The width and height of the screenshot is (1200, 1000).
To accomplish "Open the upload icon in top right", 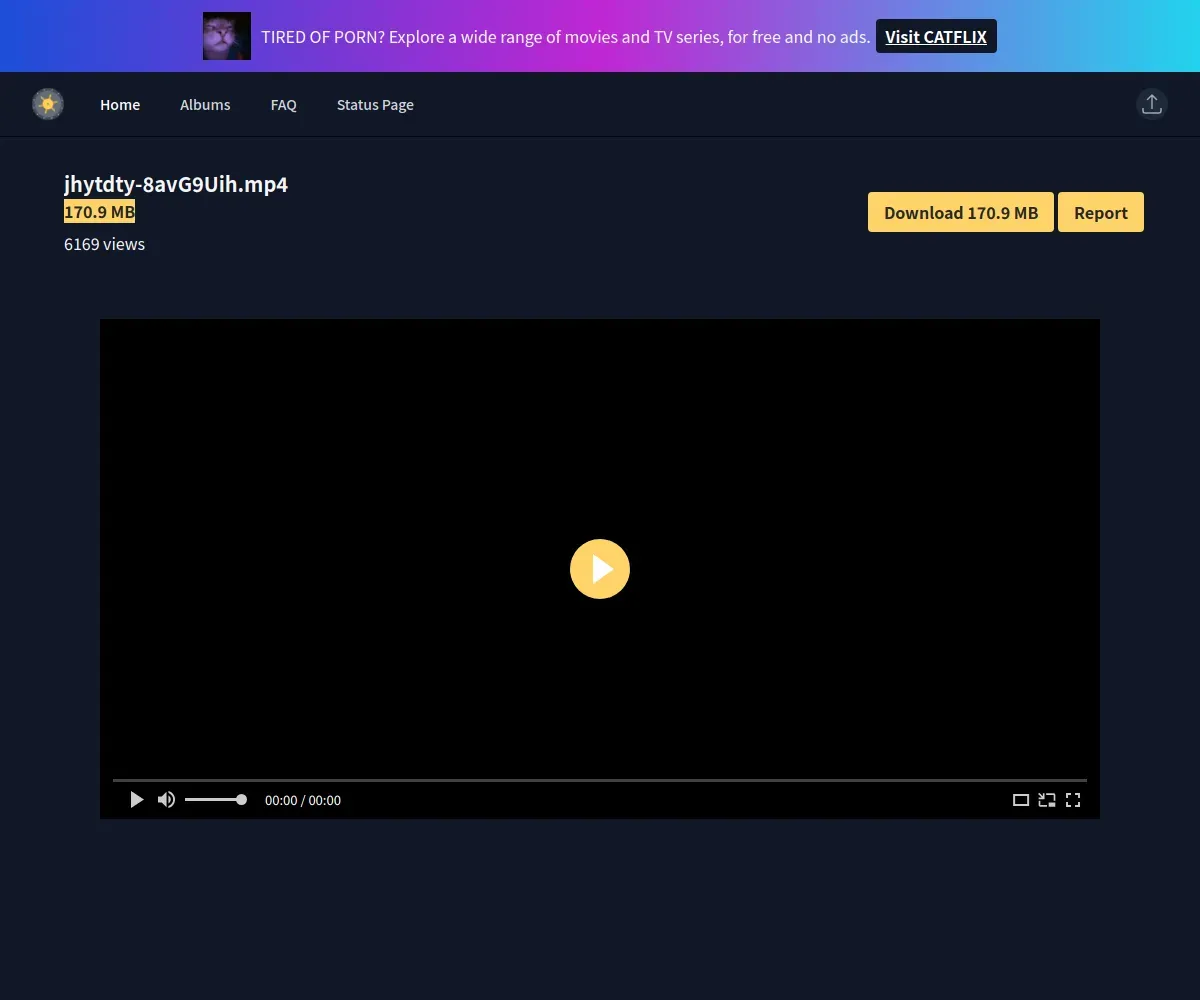I will tap(1152, 104).
